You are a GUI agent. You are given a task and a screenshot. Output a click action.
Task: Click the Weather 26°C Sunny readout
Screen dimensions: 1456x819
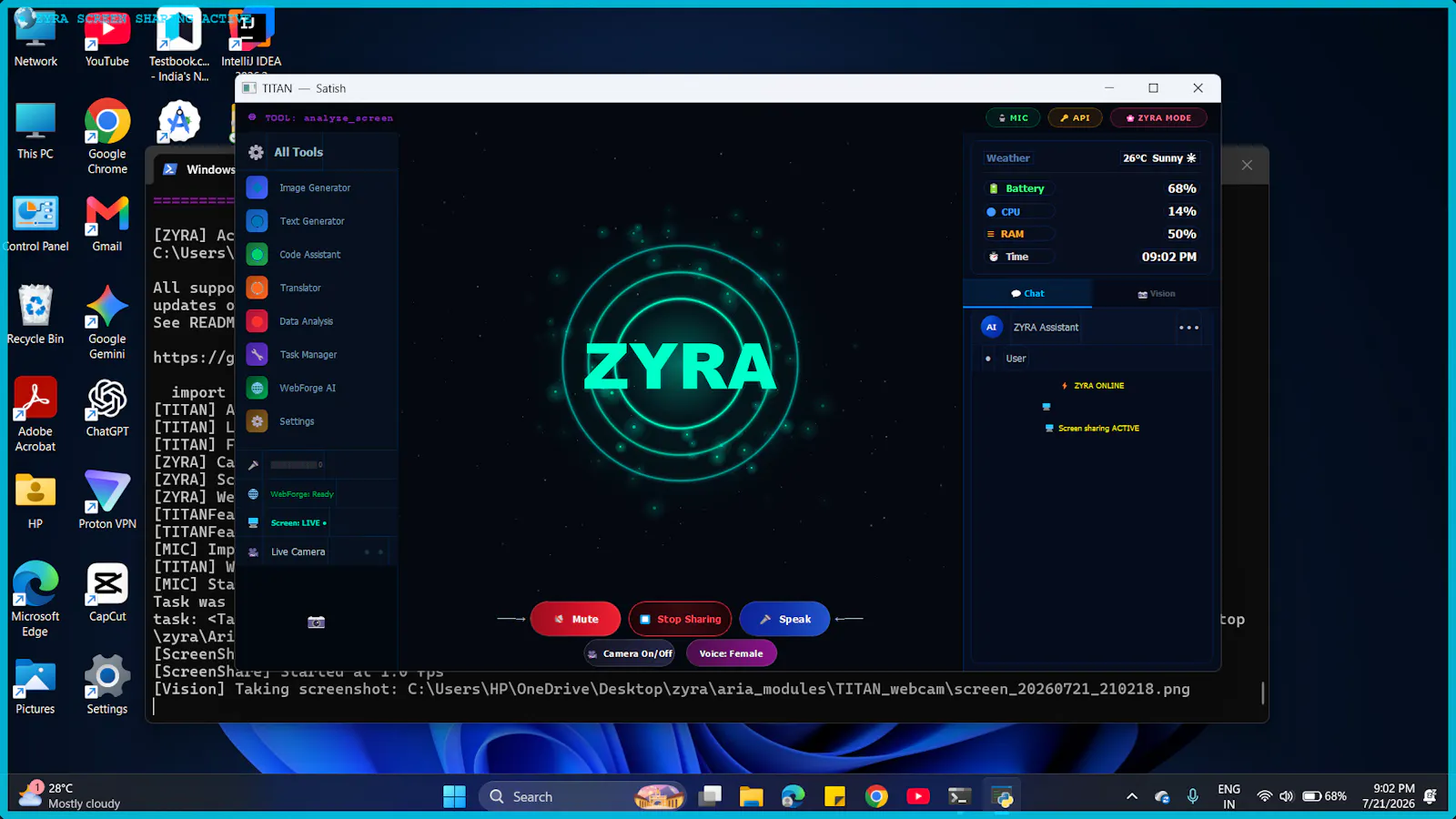click(x=1159, y=157)
